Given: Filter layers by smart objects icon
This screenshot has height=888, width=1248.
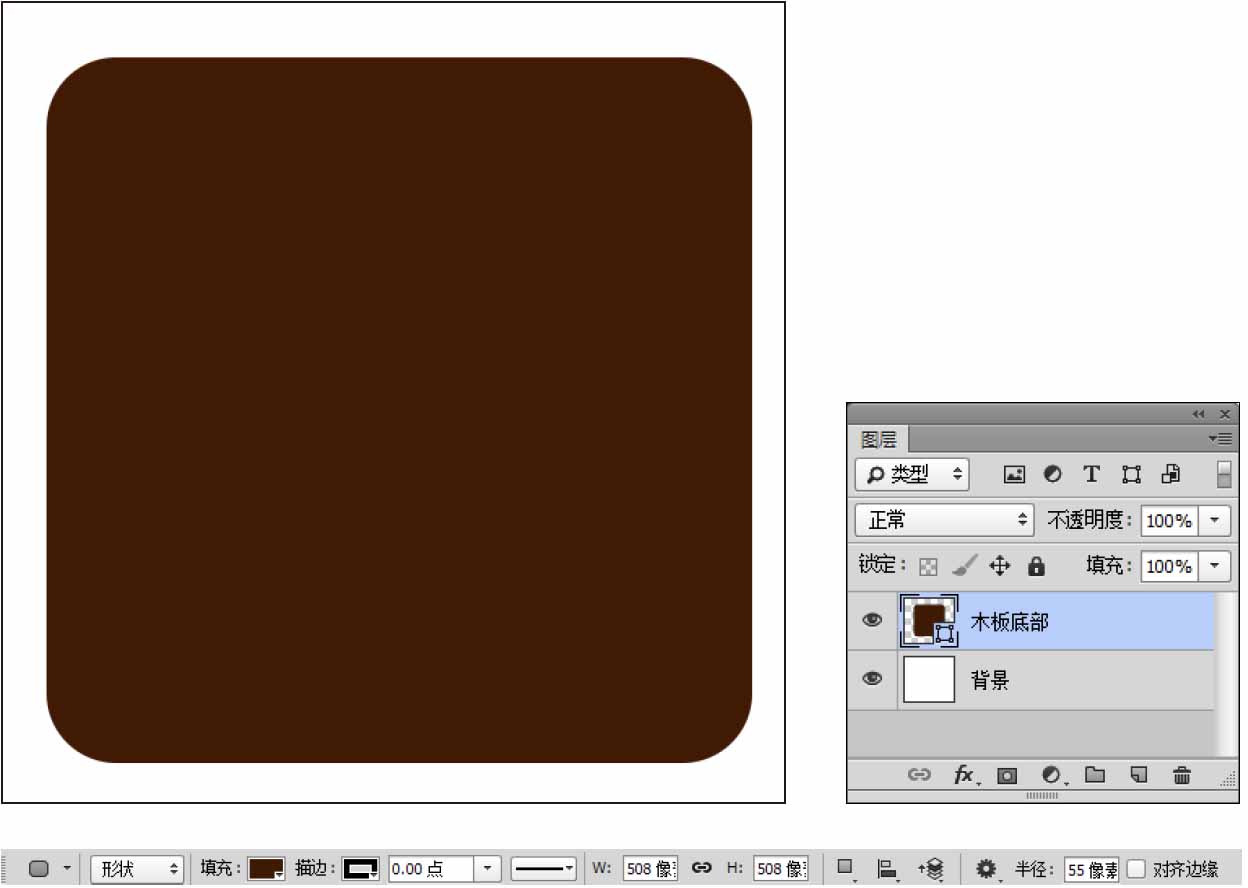Looking at the screenshot, I should (x=1171, y=475).
